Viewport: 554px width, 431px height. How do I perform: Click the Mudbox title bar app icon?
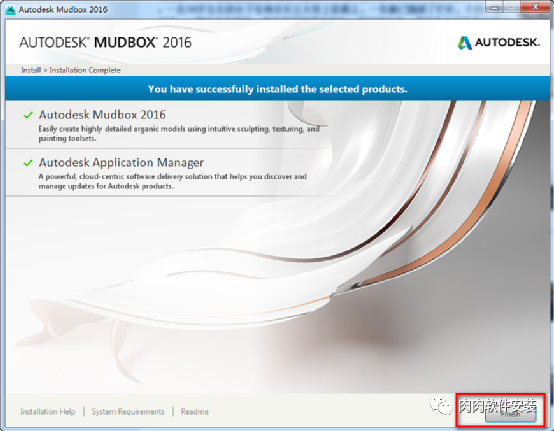pyautogui.click(x=11, y=10)
